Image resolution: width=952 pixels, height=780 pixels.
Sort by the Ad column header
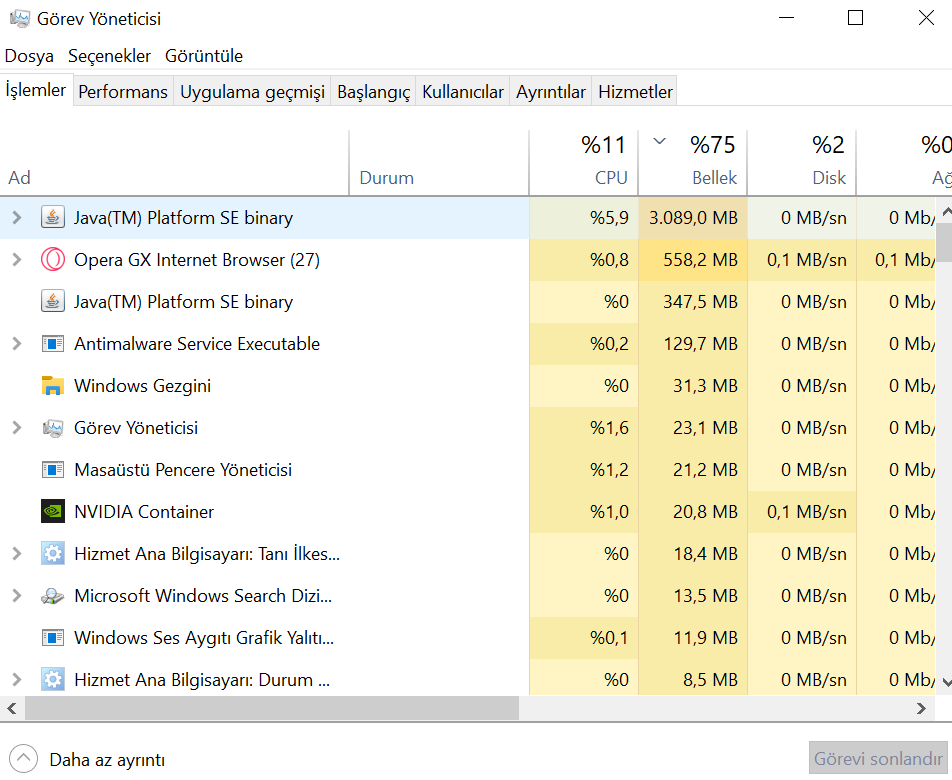point(174,163)
